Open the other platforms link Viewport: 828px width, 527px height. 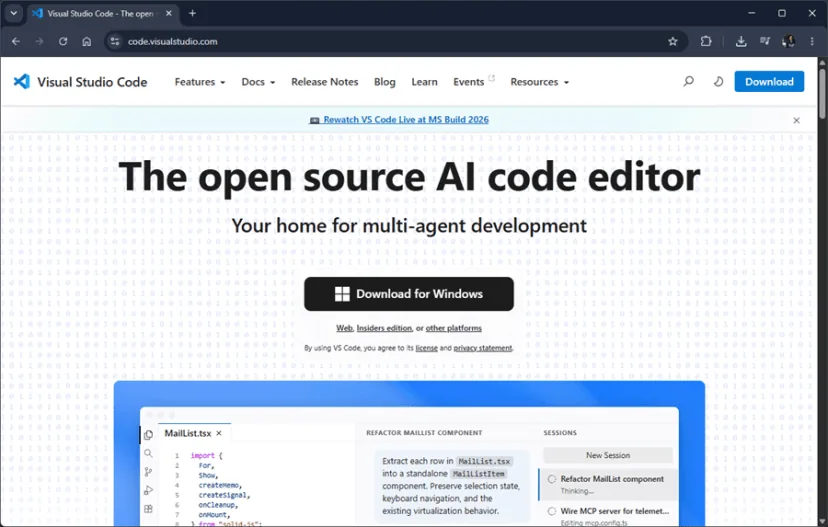coord(454,328)
